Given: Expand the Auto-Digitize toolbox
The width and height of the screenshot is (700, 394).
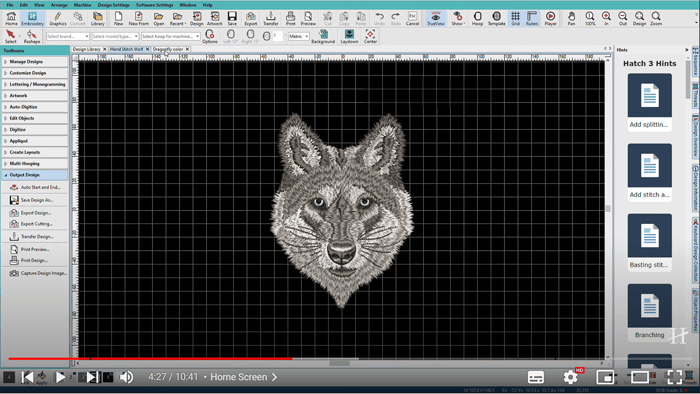Looking at the screenshot, I should (x=35, y=107).
